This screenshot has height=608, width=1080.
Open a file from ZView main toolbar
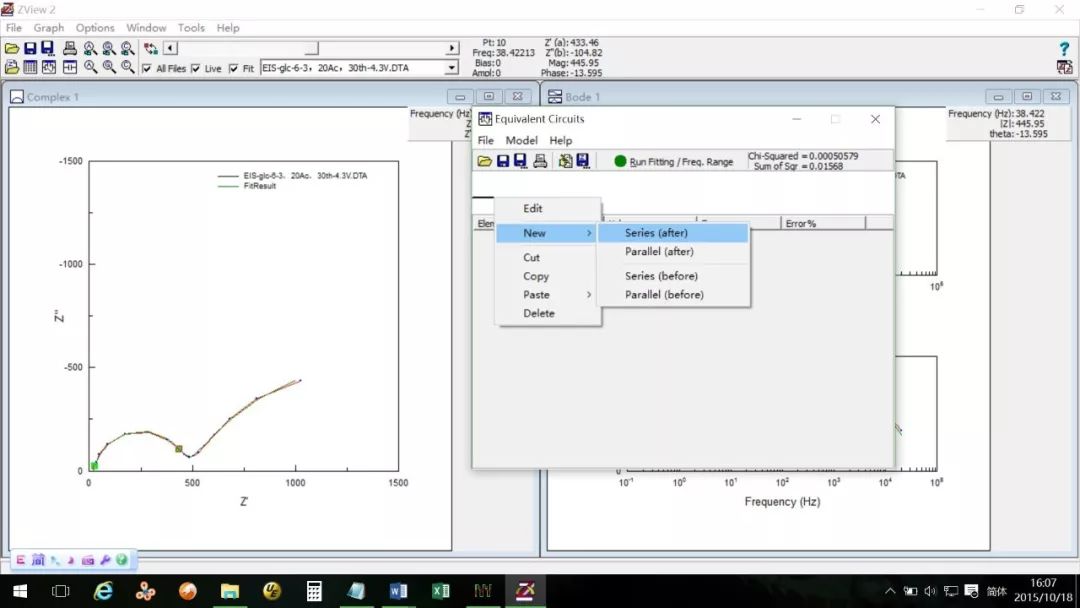click(12, 48)
